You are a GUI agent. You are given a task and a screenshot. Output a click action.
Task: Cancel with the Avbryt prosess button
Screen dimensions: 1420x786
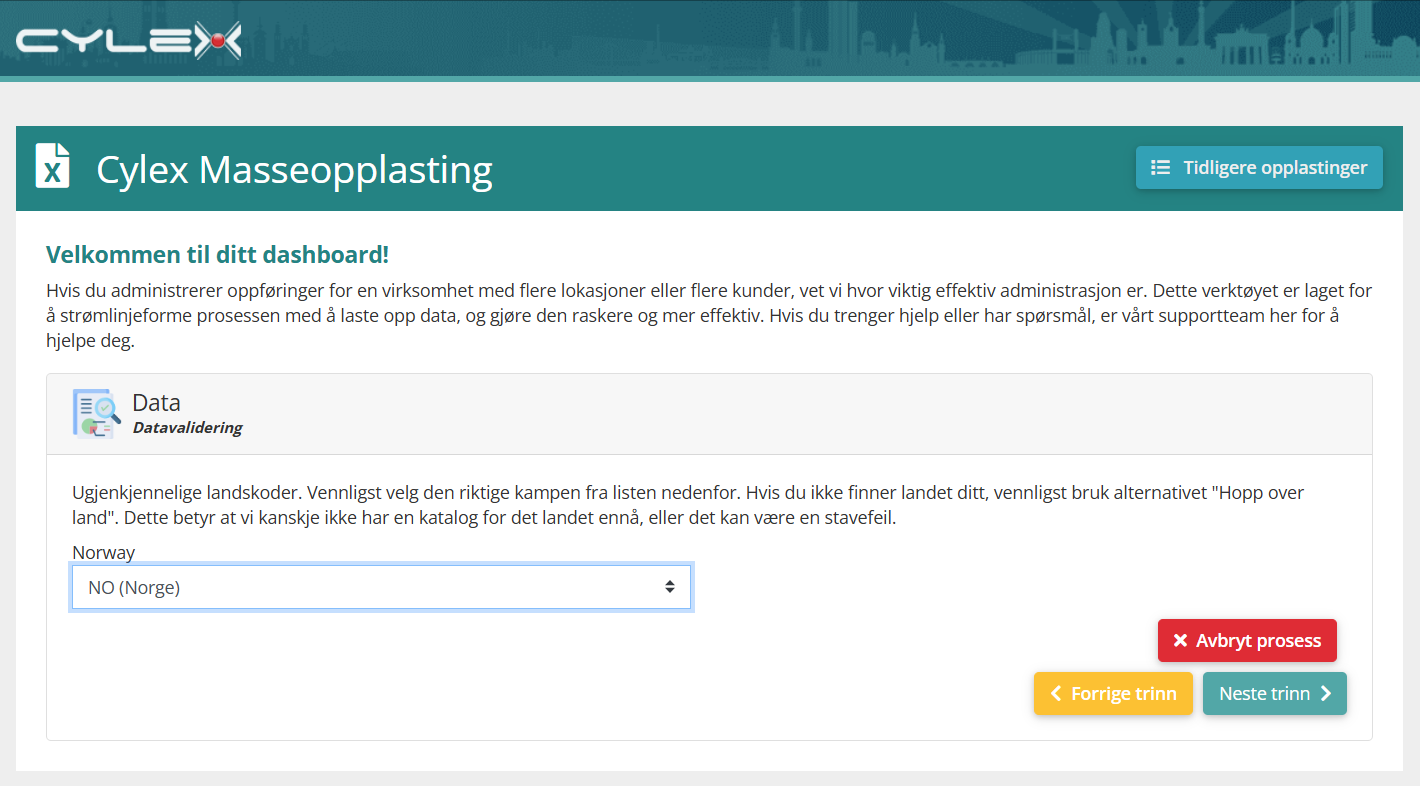pos(1247,641)
